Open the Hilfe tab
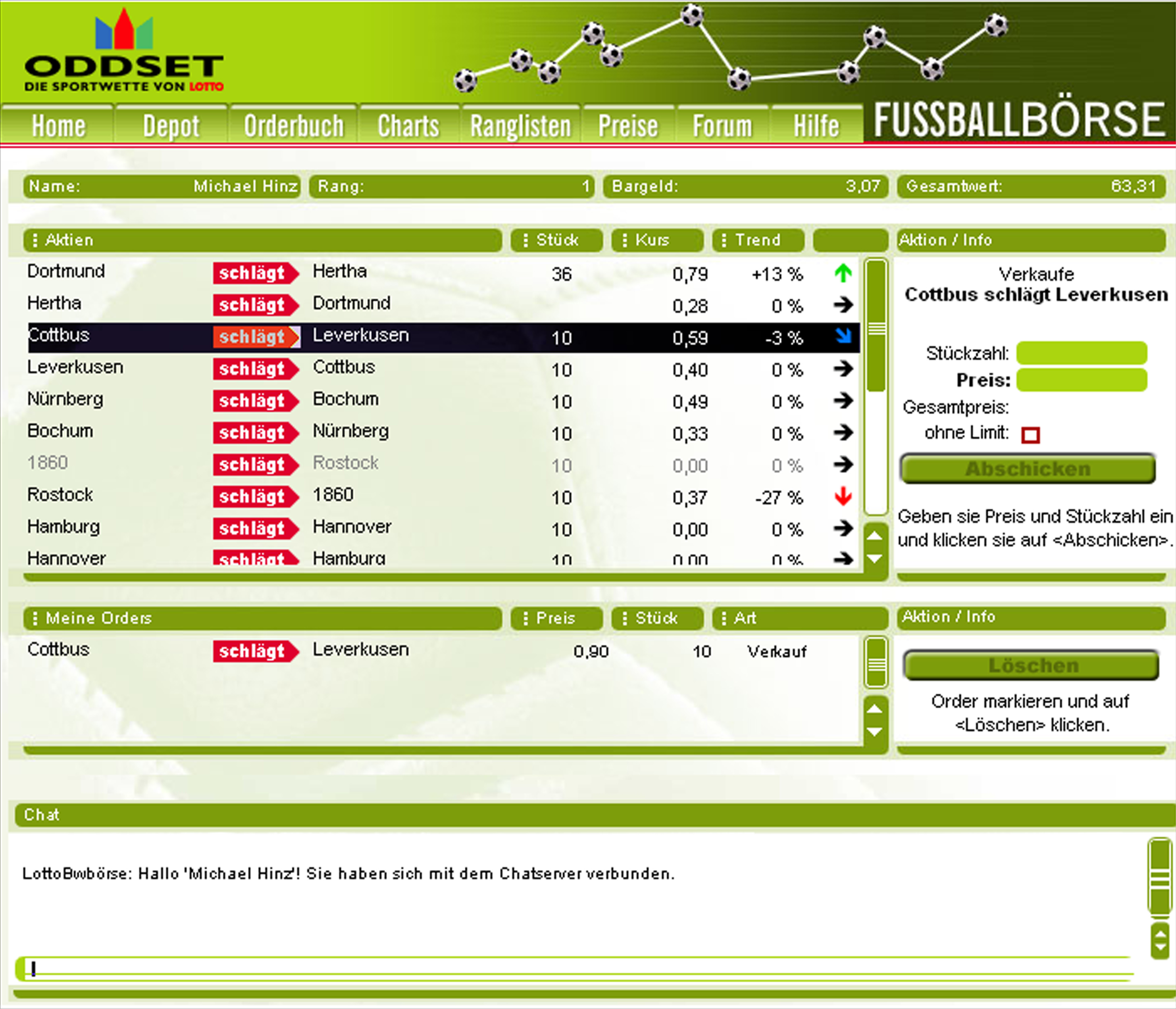Viewport: 1176px width, 1009px height. click(816, 125)
